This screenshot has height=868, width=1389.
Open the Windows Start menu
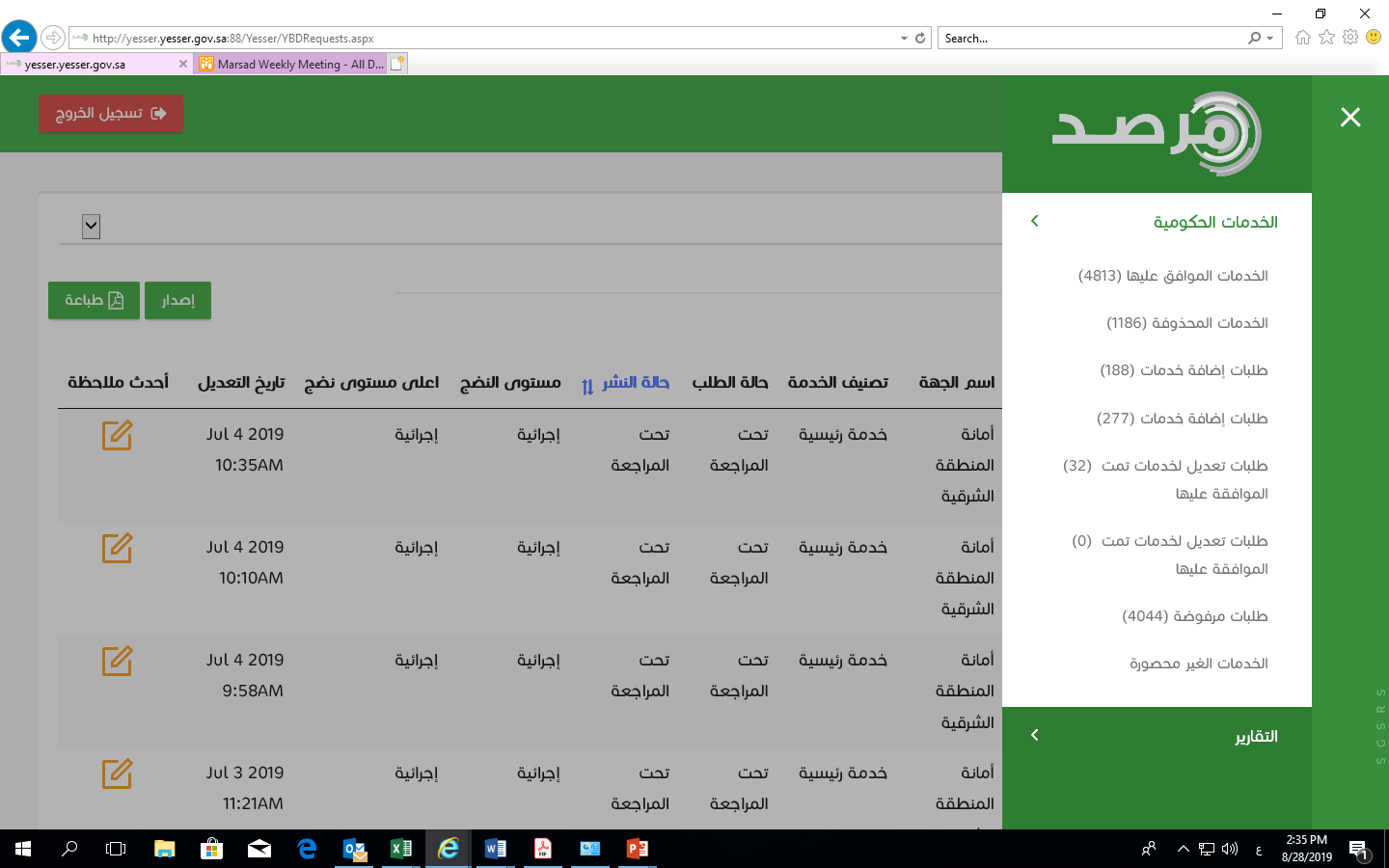[x=23, y=849]
